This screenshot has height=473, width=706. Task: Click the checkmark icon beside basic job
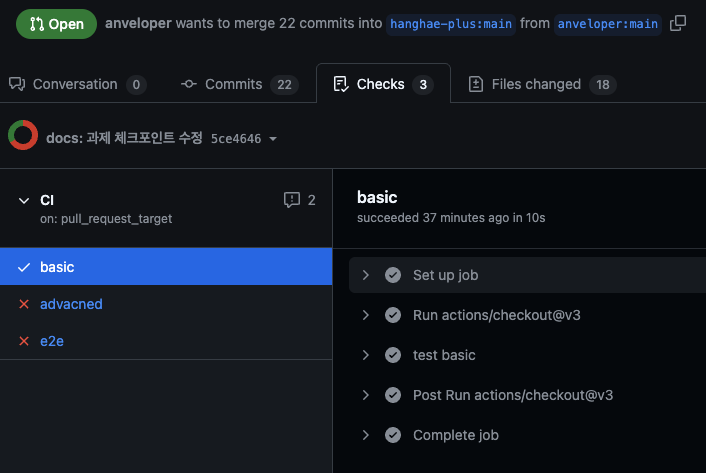(24, 267)
